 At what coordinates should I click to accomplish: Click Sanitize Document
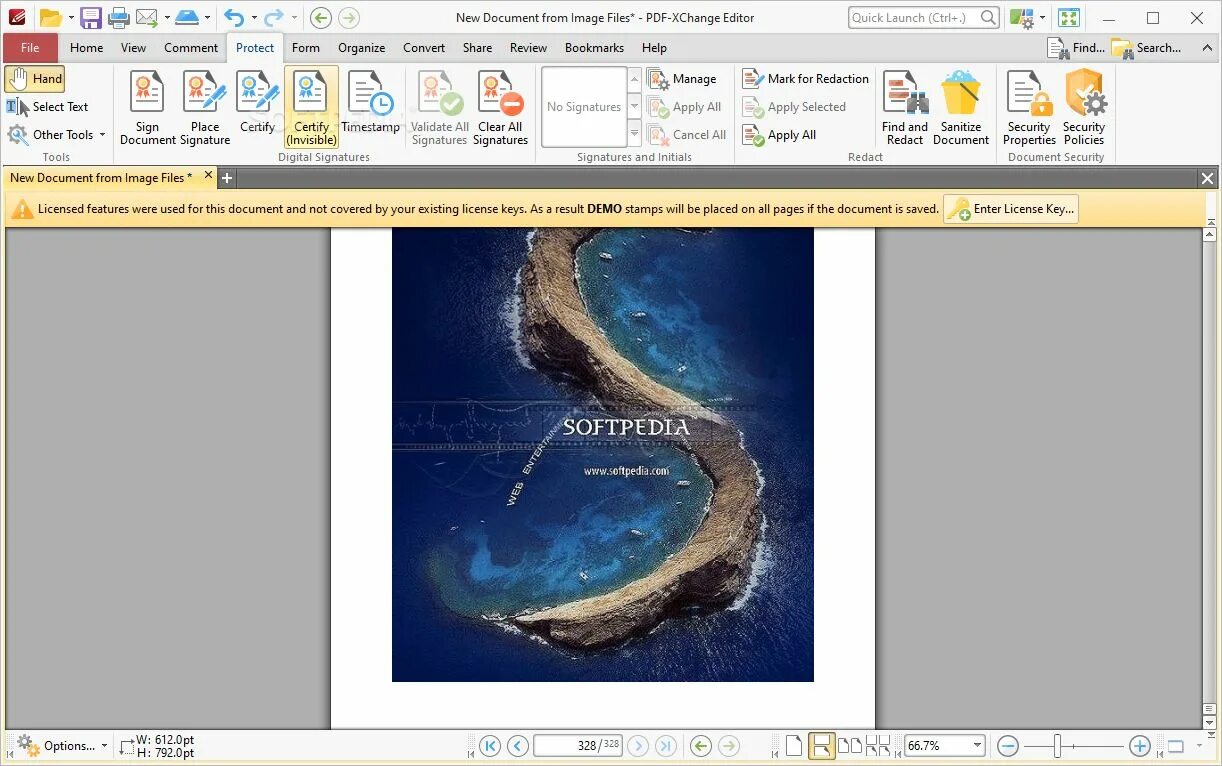[961, 108]
